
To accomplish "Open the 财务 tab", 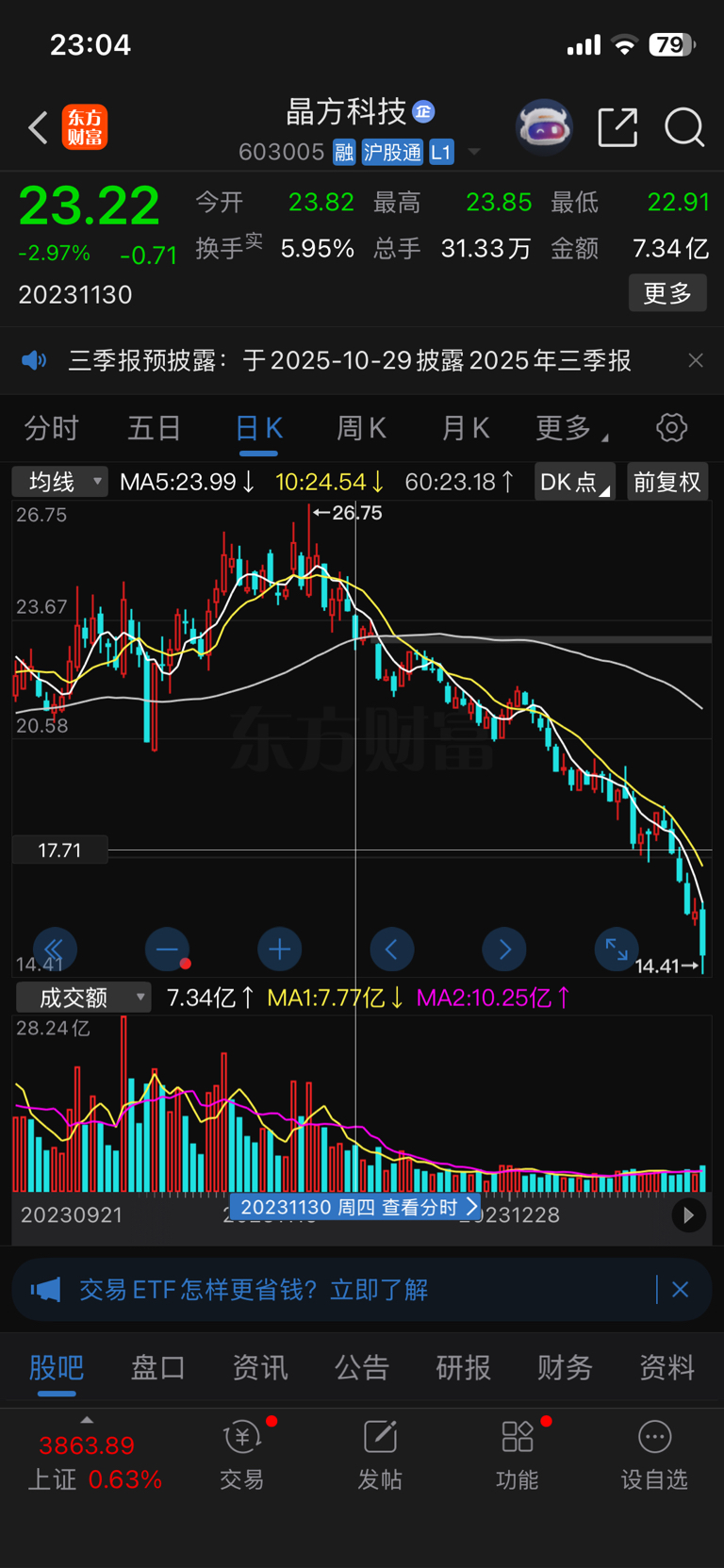I will point(565,1367).
